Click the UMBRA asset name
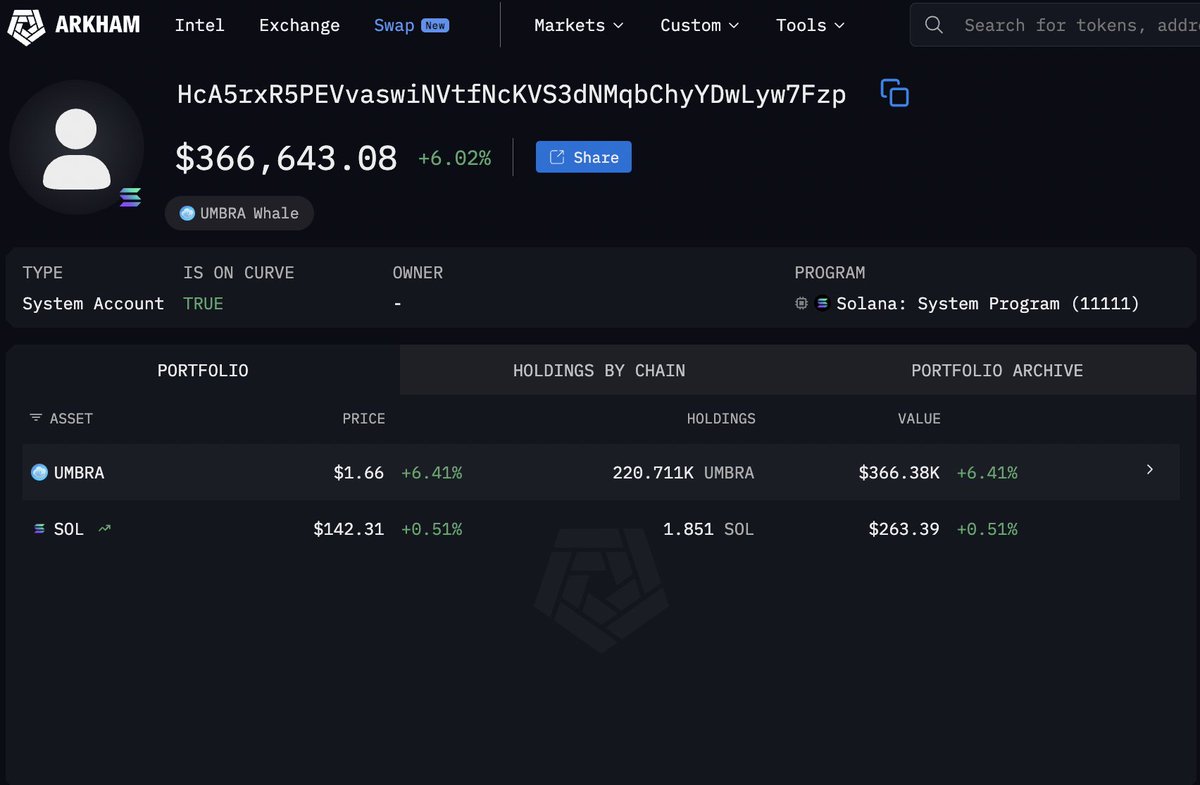Image resolution: width=1200 pixels, height=785 pixels. 79,472
